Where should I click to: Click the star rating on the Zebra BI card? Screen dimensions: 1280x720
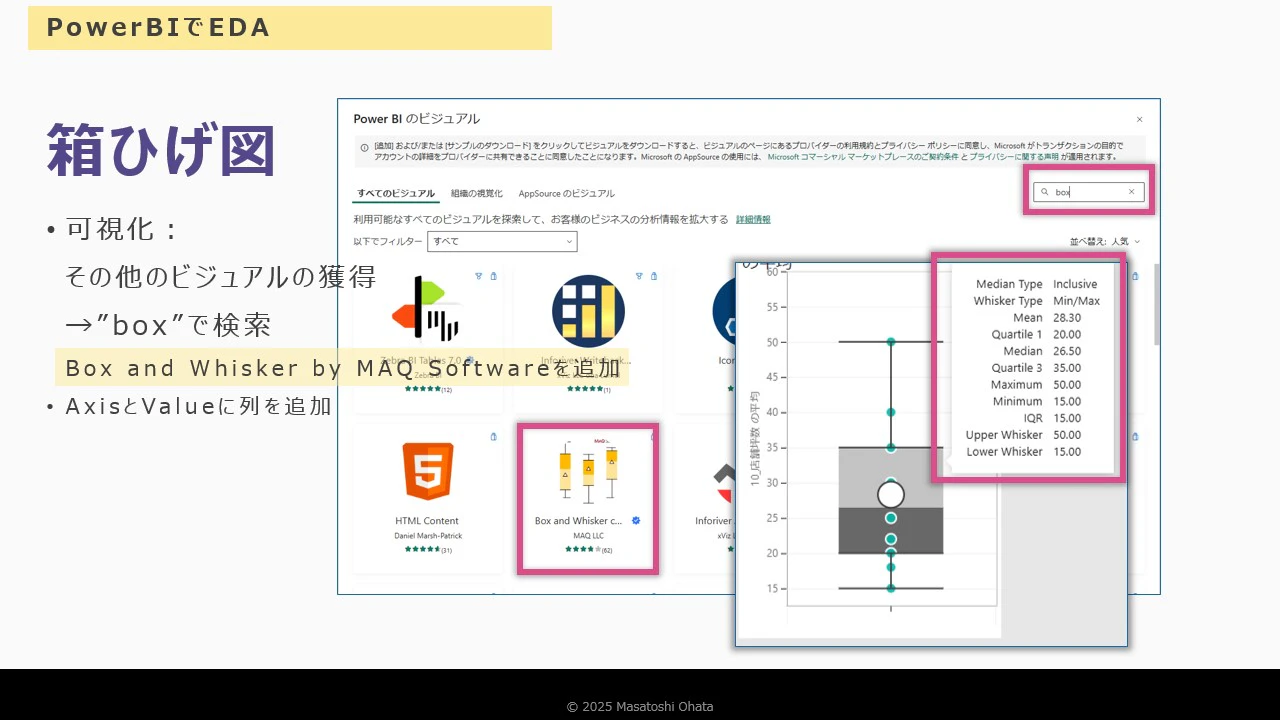coord(421,390)
